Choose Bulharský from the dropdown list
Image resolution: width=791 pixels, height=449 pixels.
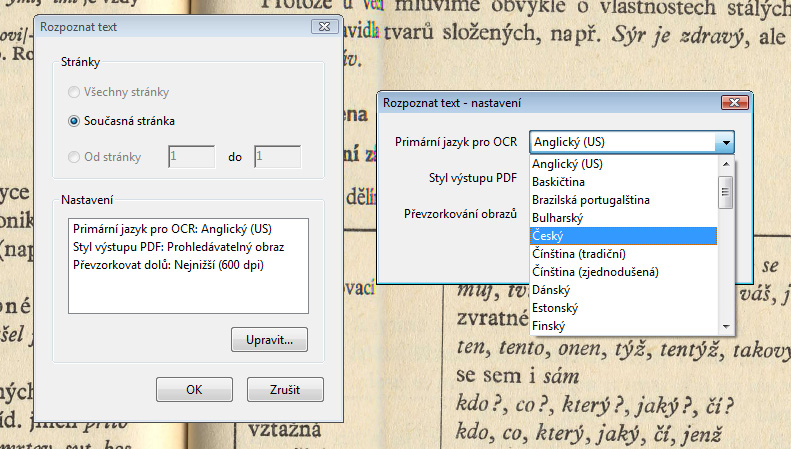(623, 218)
